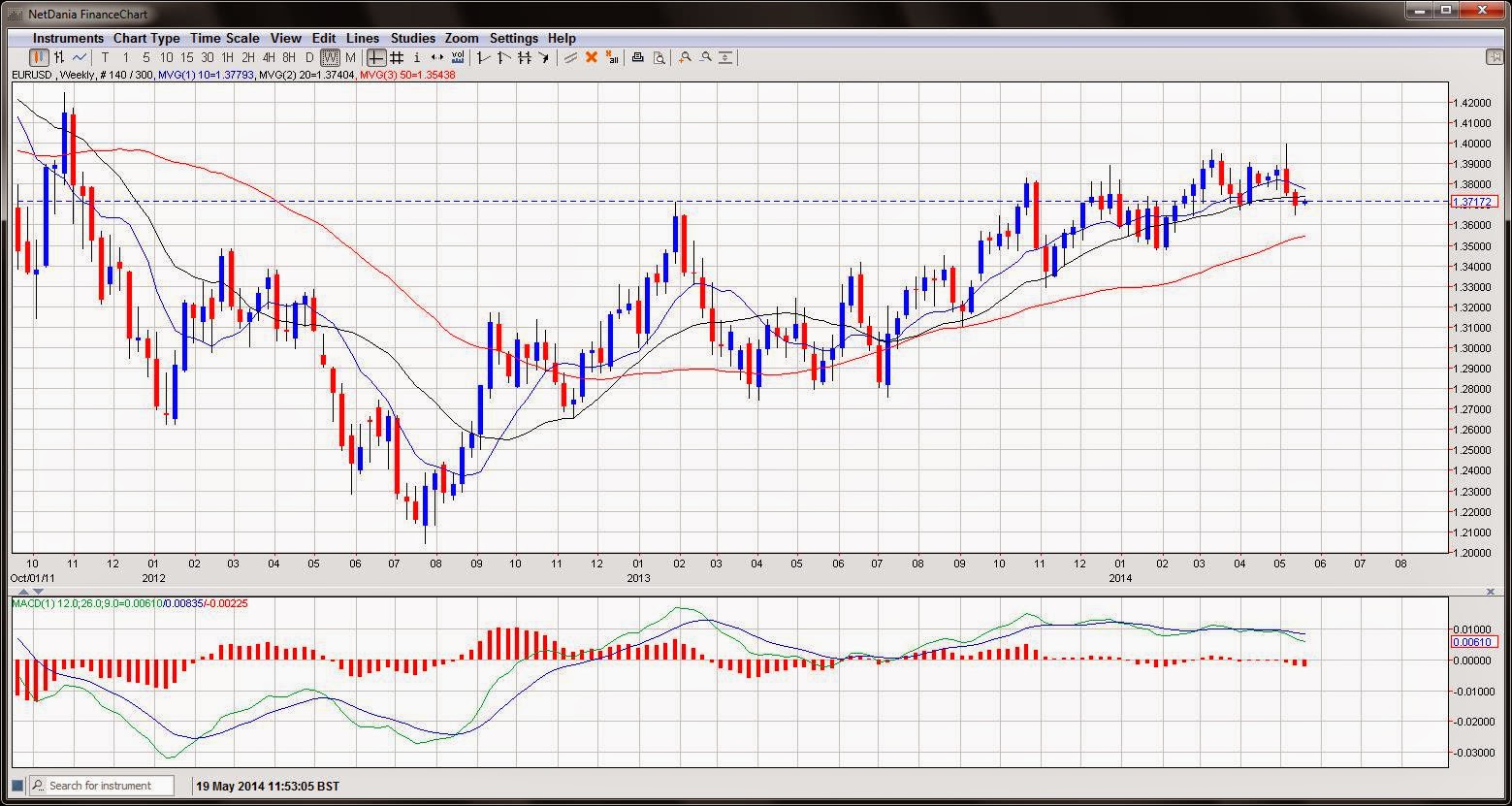Delete selected line with orange X
This screenshot has height=806, width=1512.
591,57
